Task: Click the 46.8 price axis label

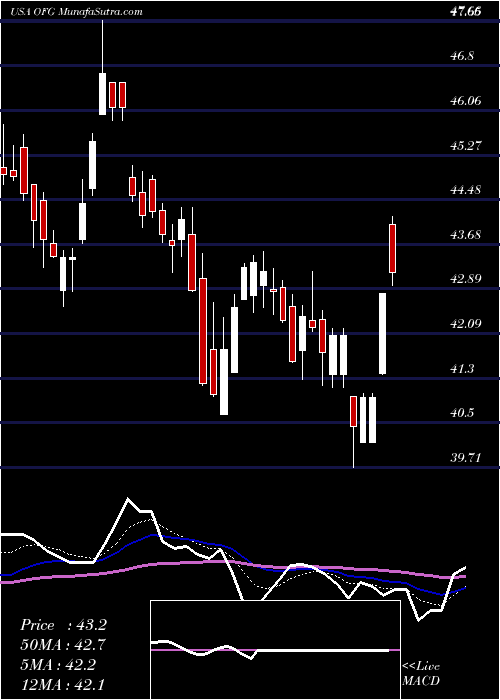Action: [462, 56]
